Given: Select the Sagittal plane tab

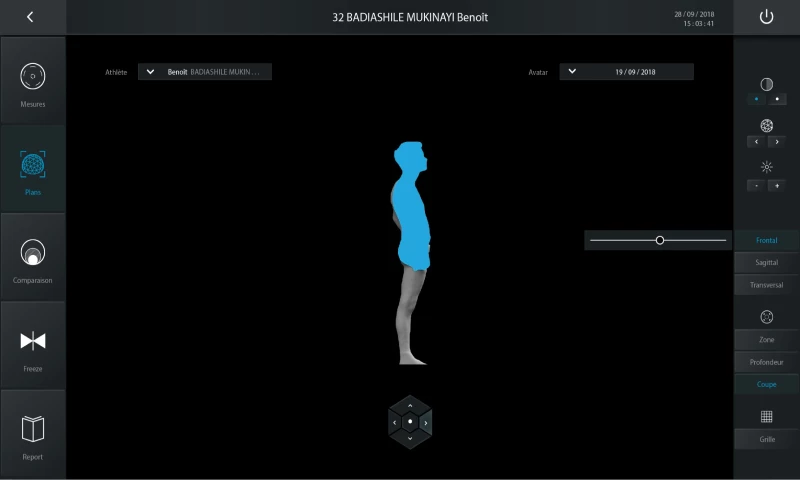Looking at the screenshot, I should point(766,262).
